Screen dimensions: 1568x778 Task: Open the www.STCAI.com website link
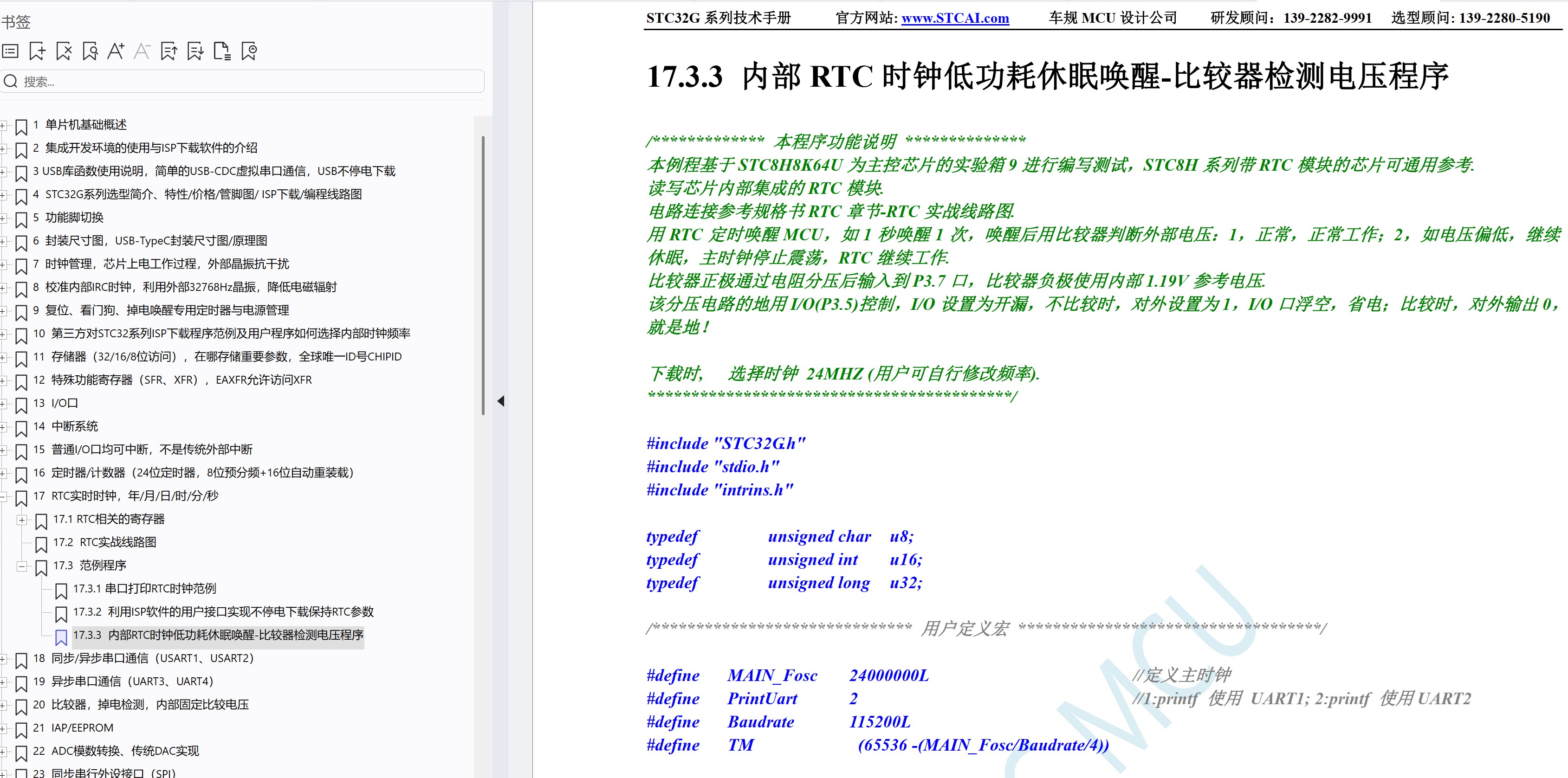954,18
